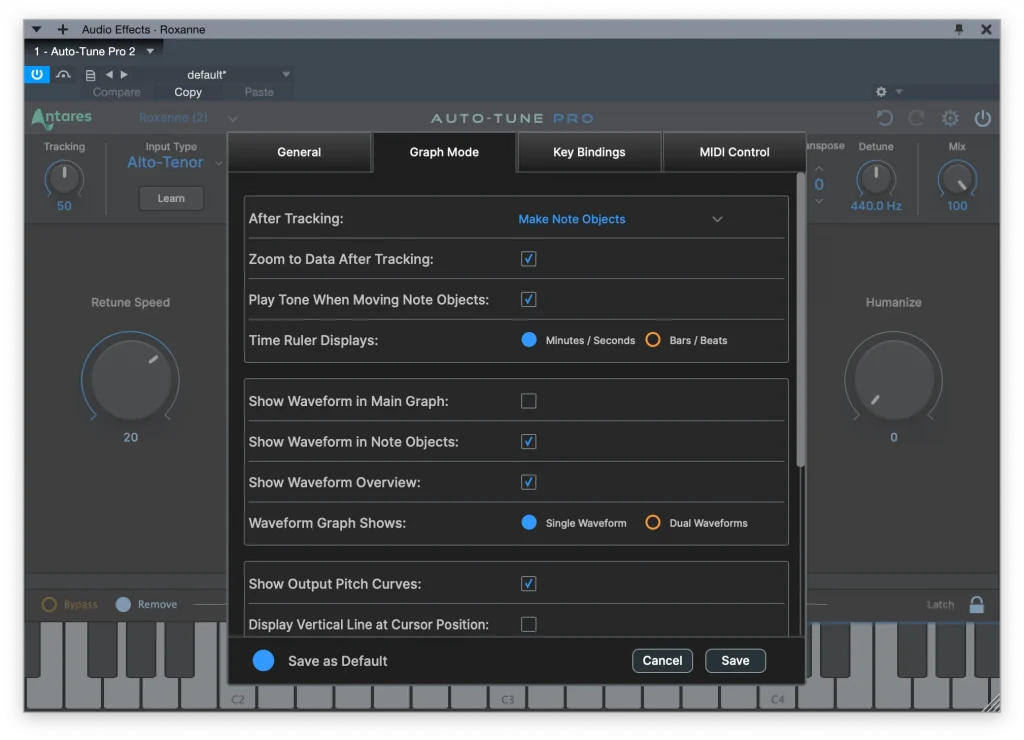Save the Graph Mode preferences
This screenshot has height=740, width=1024.
point(735,660)
